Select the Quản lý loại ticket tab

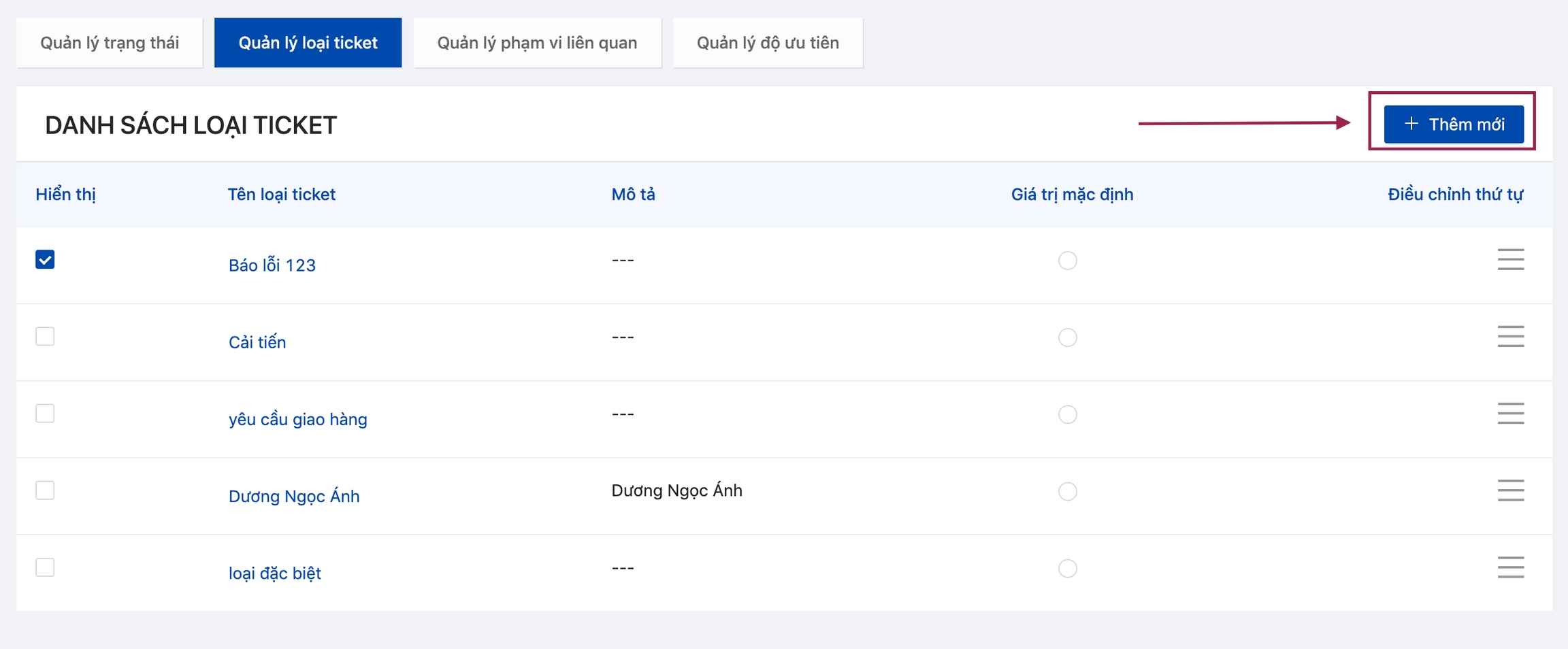click(x=308, y=43)
